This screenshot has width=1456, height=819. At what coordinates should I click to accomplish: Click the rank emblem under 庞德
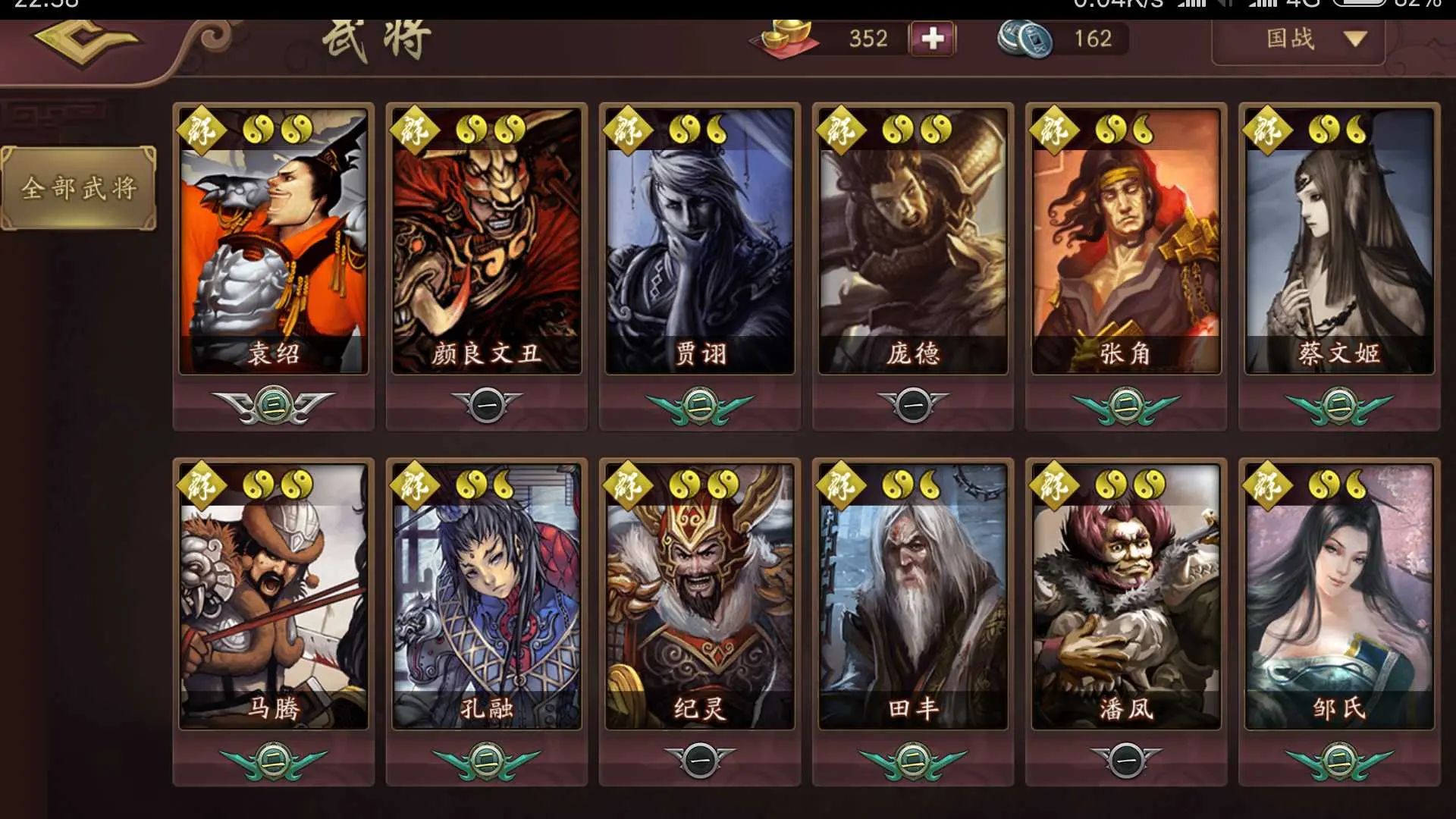913,405
